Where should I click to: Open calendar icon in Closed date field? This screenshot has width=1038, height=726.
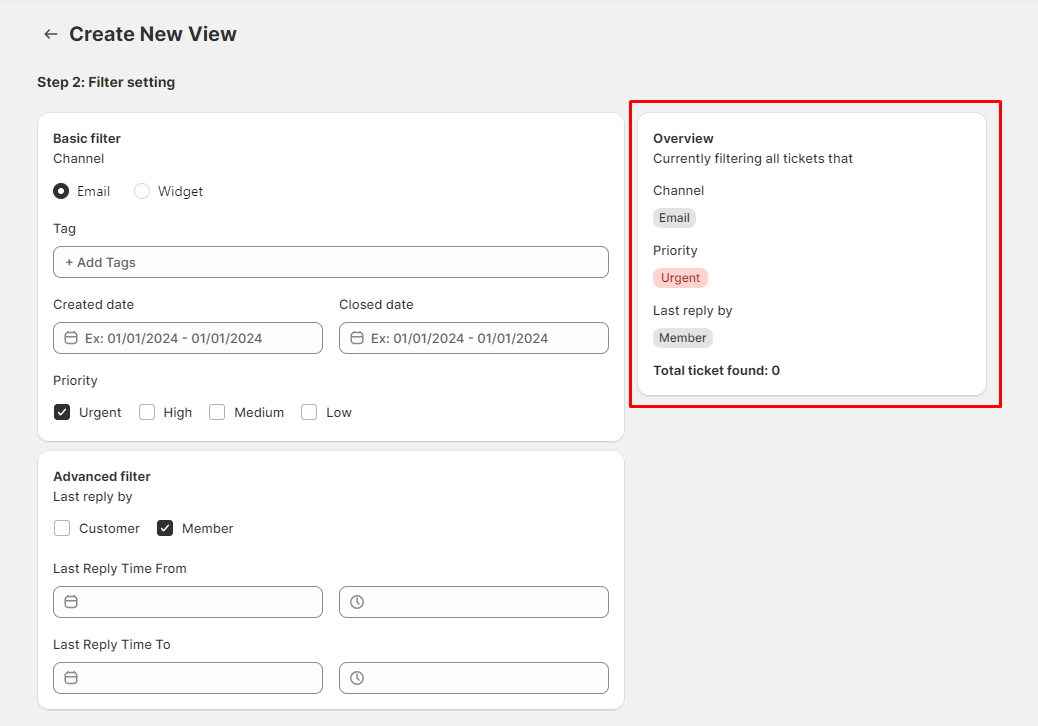click(x=357, y=338)
